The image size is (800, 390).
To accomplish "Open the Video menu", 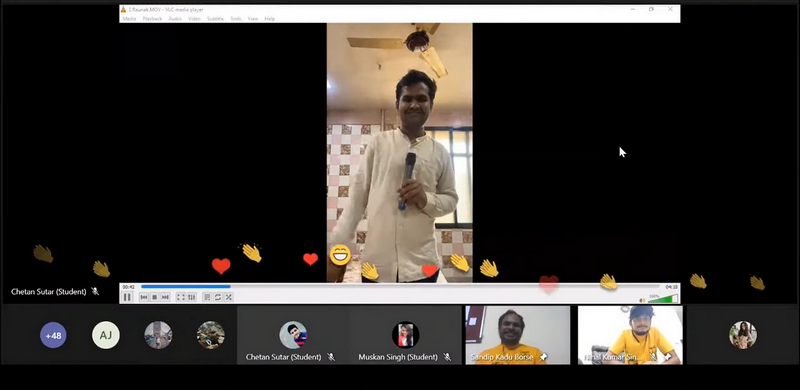I will [194, 19].
